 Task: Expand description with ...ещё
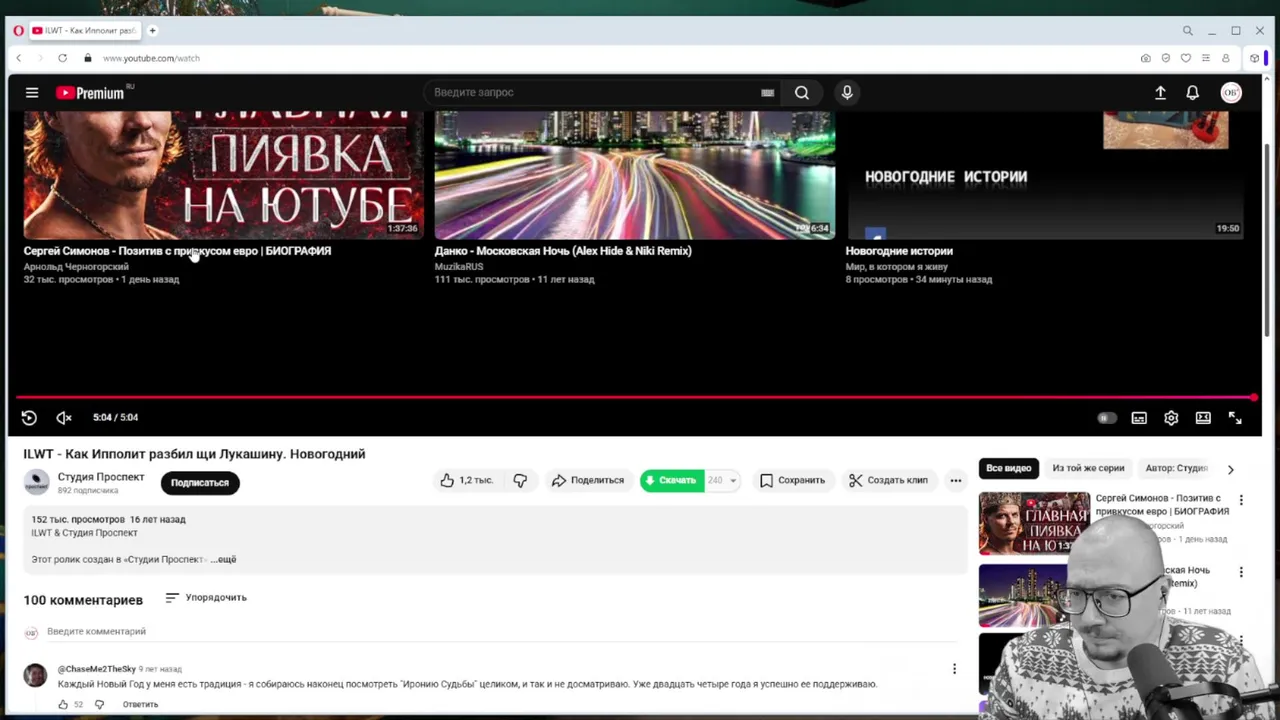pyautogui.click(x=224, y=560)
